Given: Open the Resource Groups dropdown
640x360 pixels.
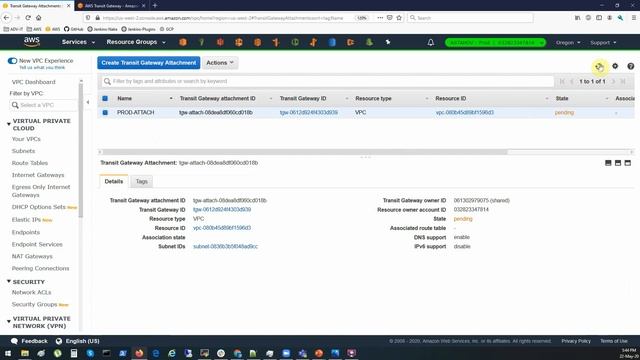Looking at the screenshot, I should (x=136, y=42).
